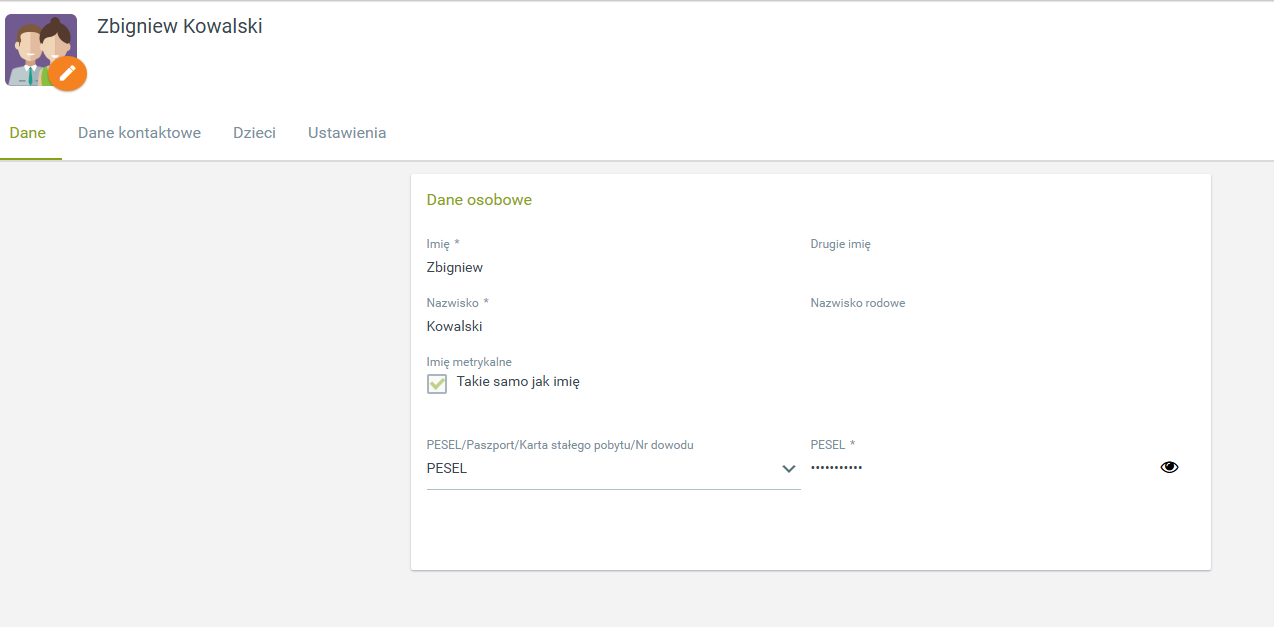
Task: Open the Ustawienia tab
Action: [x=347, y=133]
